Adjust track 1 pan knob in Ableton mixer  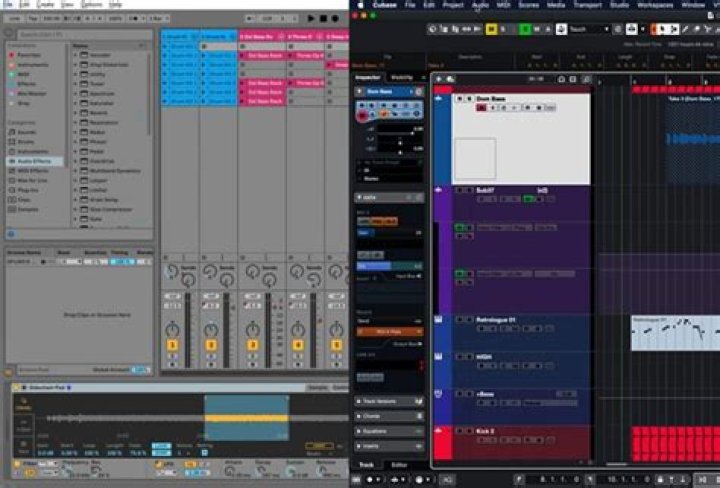tap(172, 329)
